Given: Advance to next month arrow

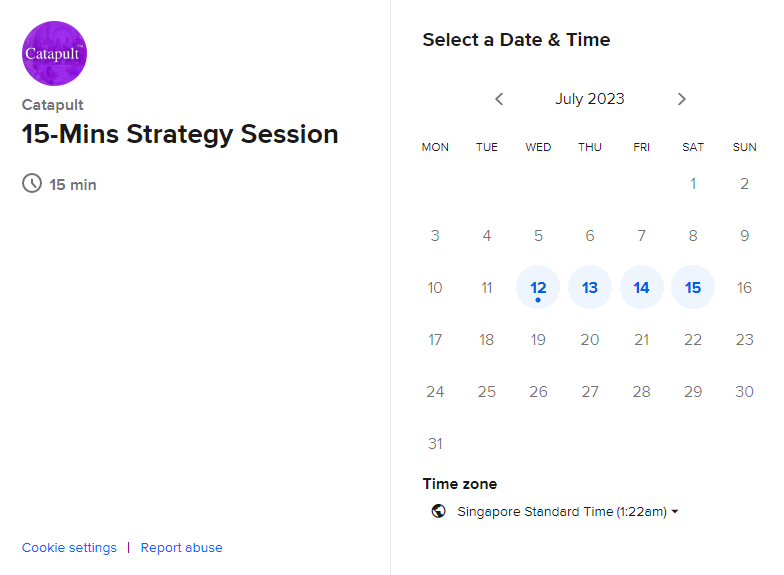Looking at the screenshot, I should pos(682,99).
